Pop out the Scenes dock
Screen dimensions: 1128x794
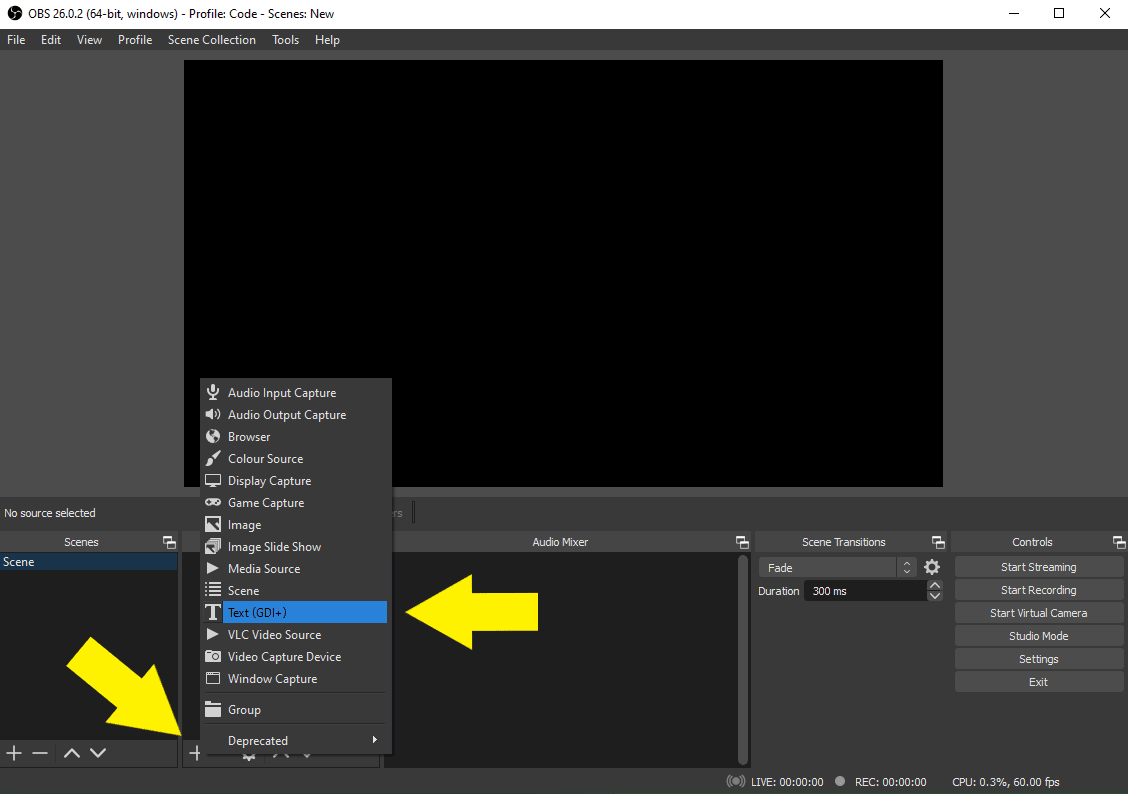[x=169, y=542]
